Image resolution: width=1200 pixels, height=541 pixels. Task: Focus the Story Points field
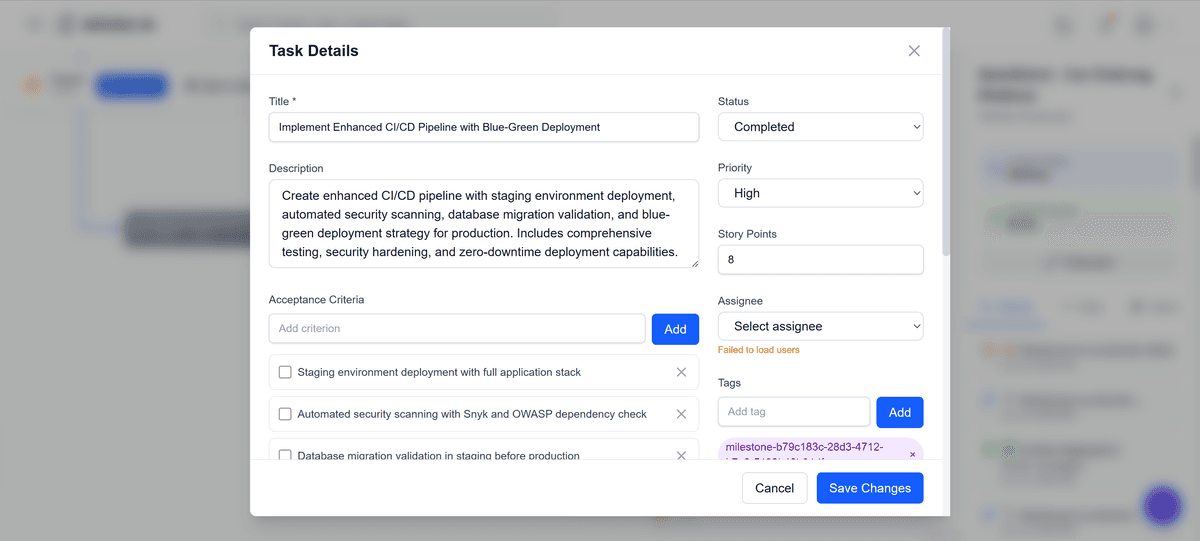click(821, 259)
